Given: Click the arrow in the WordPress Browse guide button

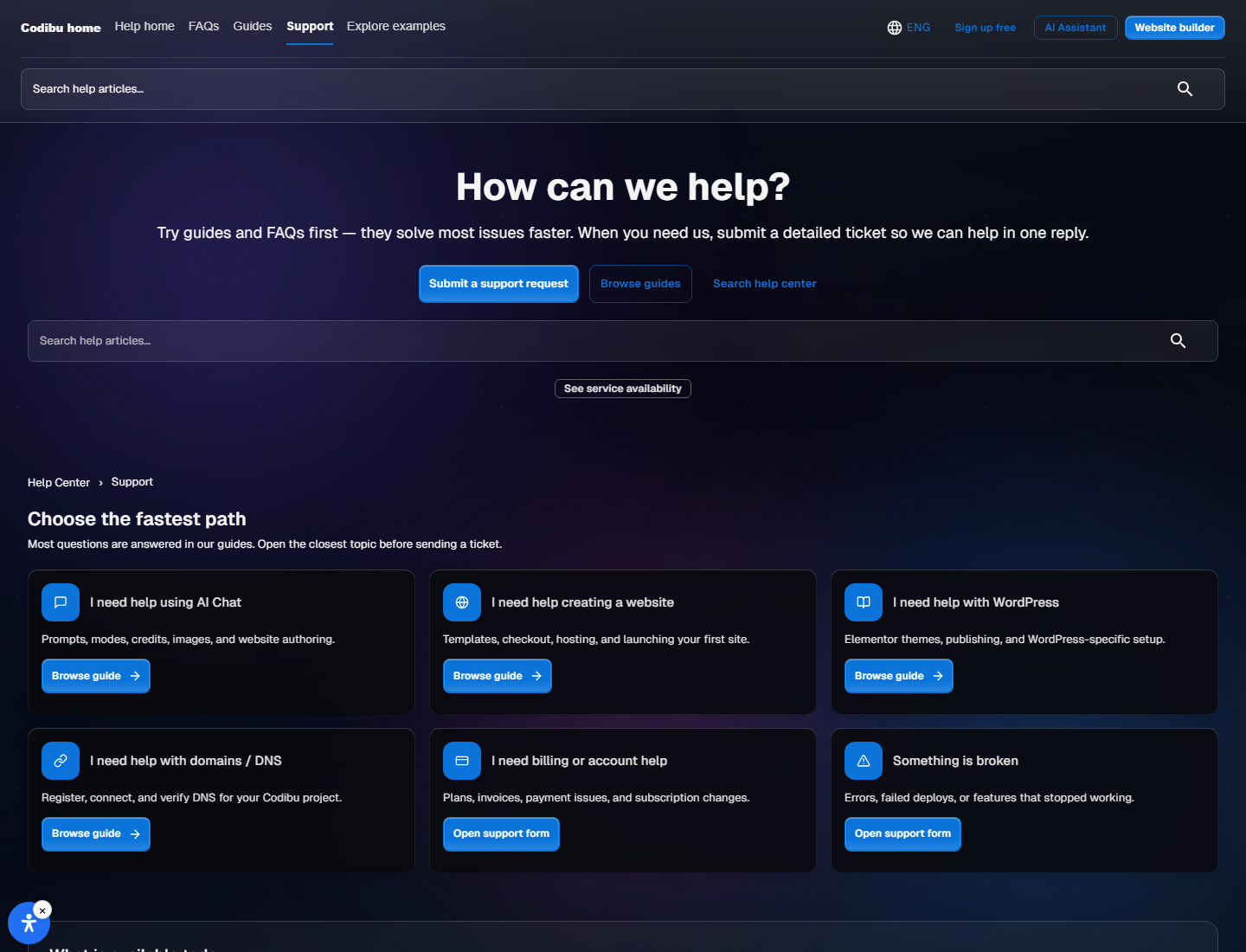Looking at the screenshot, I should point(938,676).
